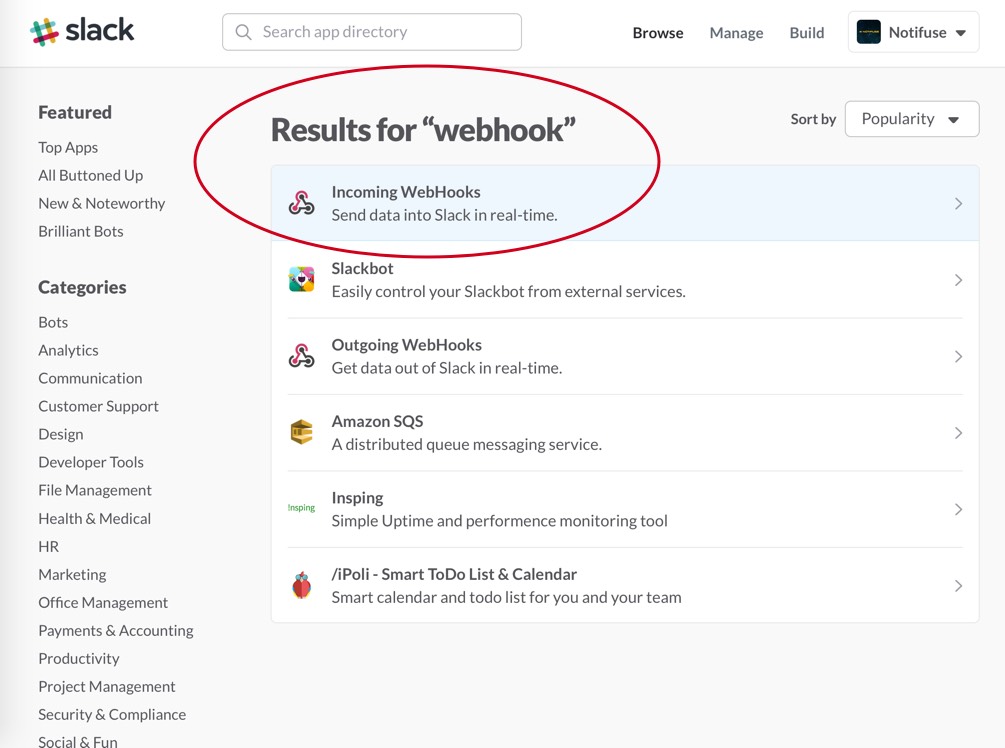
Task: Open the File Management category
Action: click(95, 490)
